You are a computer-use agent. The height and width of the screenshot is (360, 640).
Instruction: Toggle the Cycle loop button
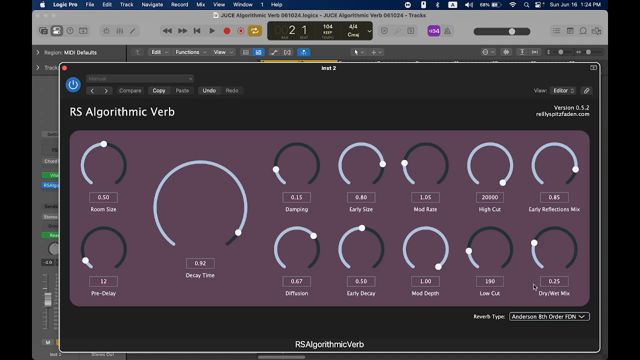coord(255,31)
